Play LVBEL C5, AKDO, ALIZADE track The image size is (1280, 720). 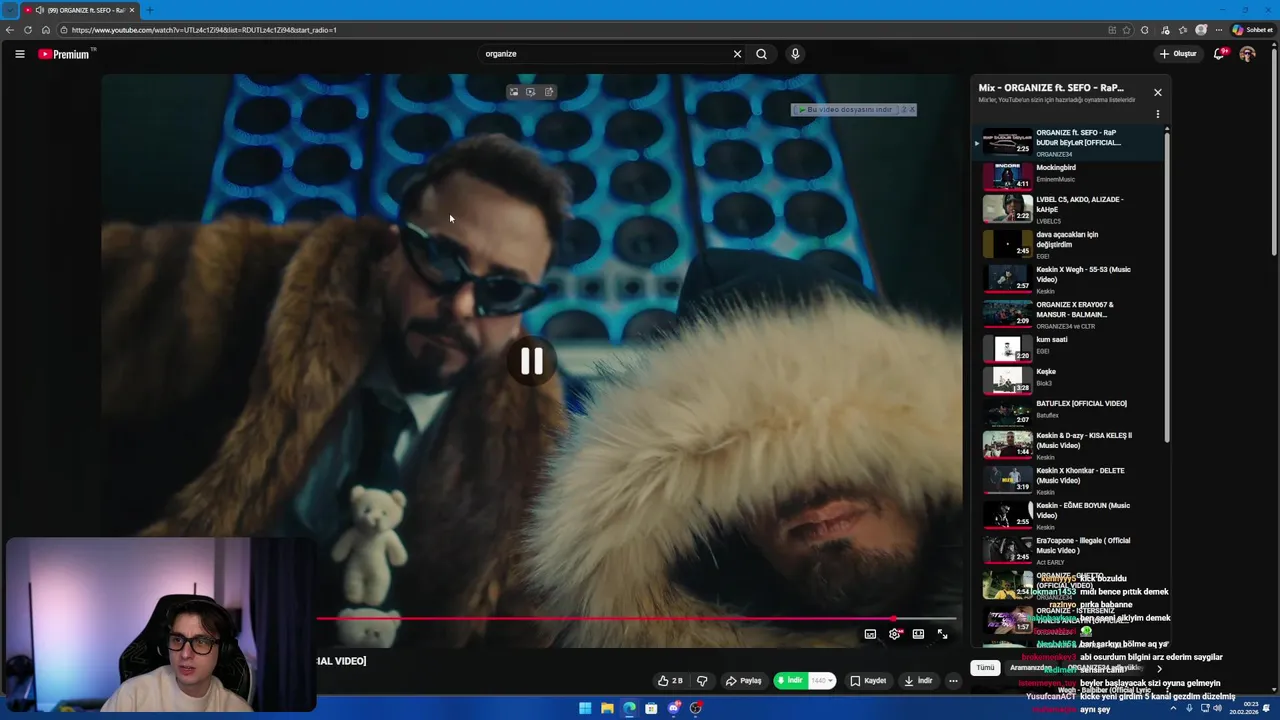click(1070, 209)
